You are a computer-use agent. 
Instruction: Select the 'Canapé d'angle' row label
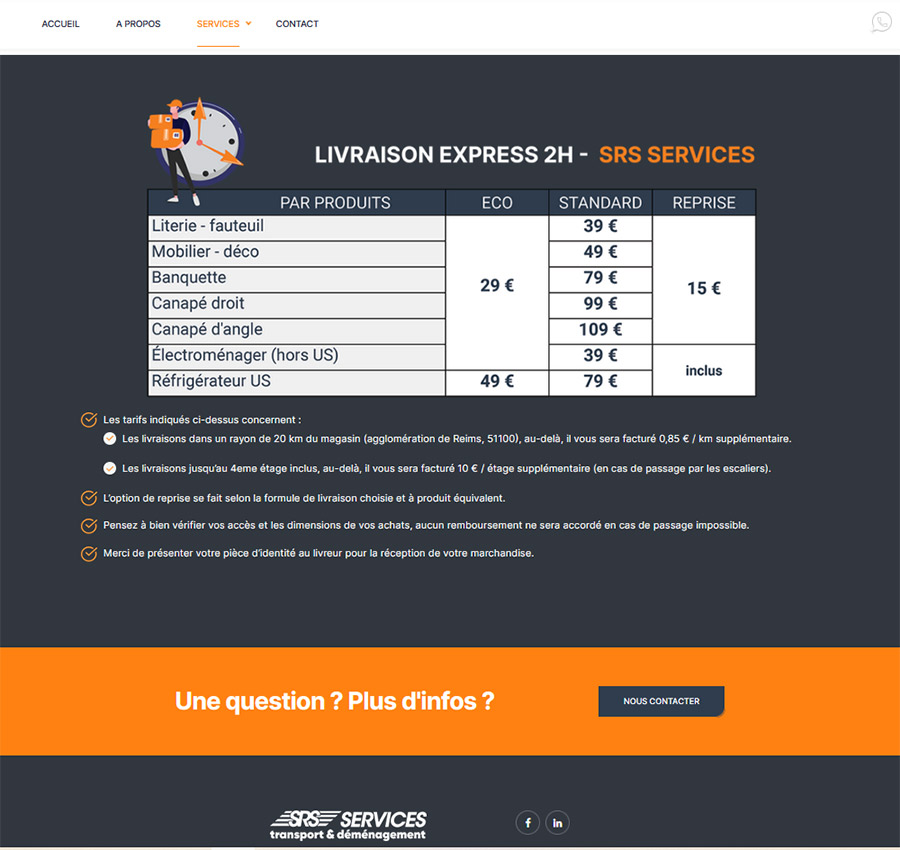tap(207, 329)
